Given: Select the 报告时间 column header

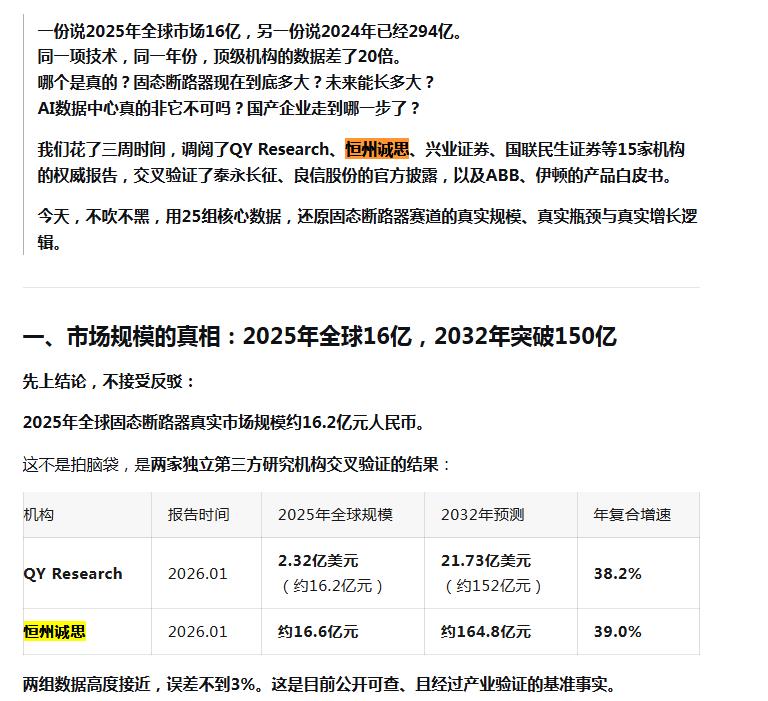Looking at the screenshot, I should tap(198, 514).
